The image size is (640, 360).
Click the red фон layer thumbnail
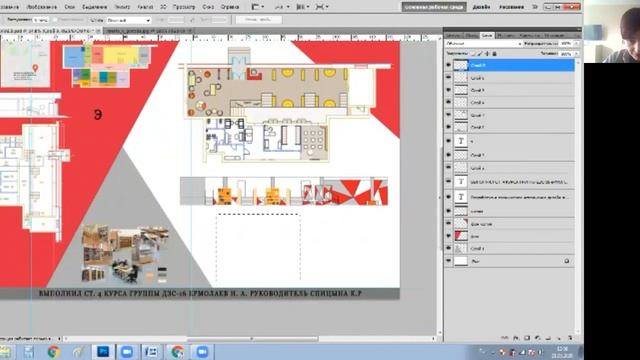[x=461, y=236]
